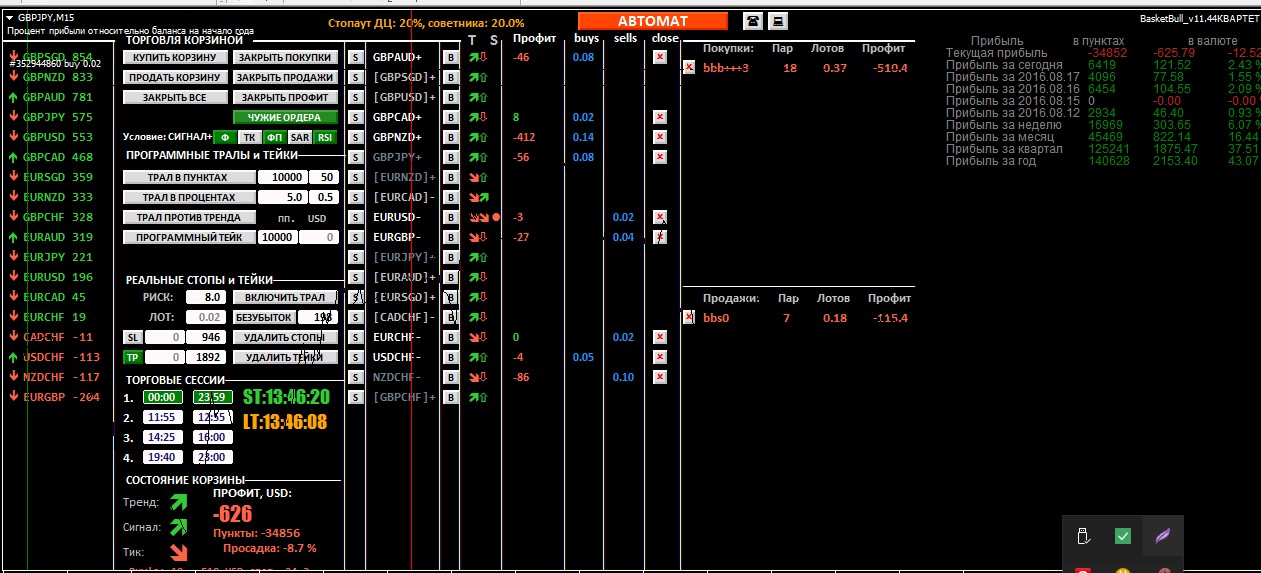
Task: Switch the АВТОМАТ mode button
Action: point(652,21)
